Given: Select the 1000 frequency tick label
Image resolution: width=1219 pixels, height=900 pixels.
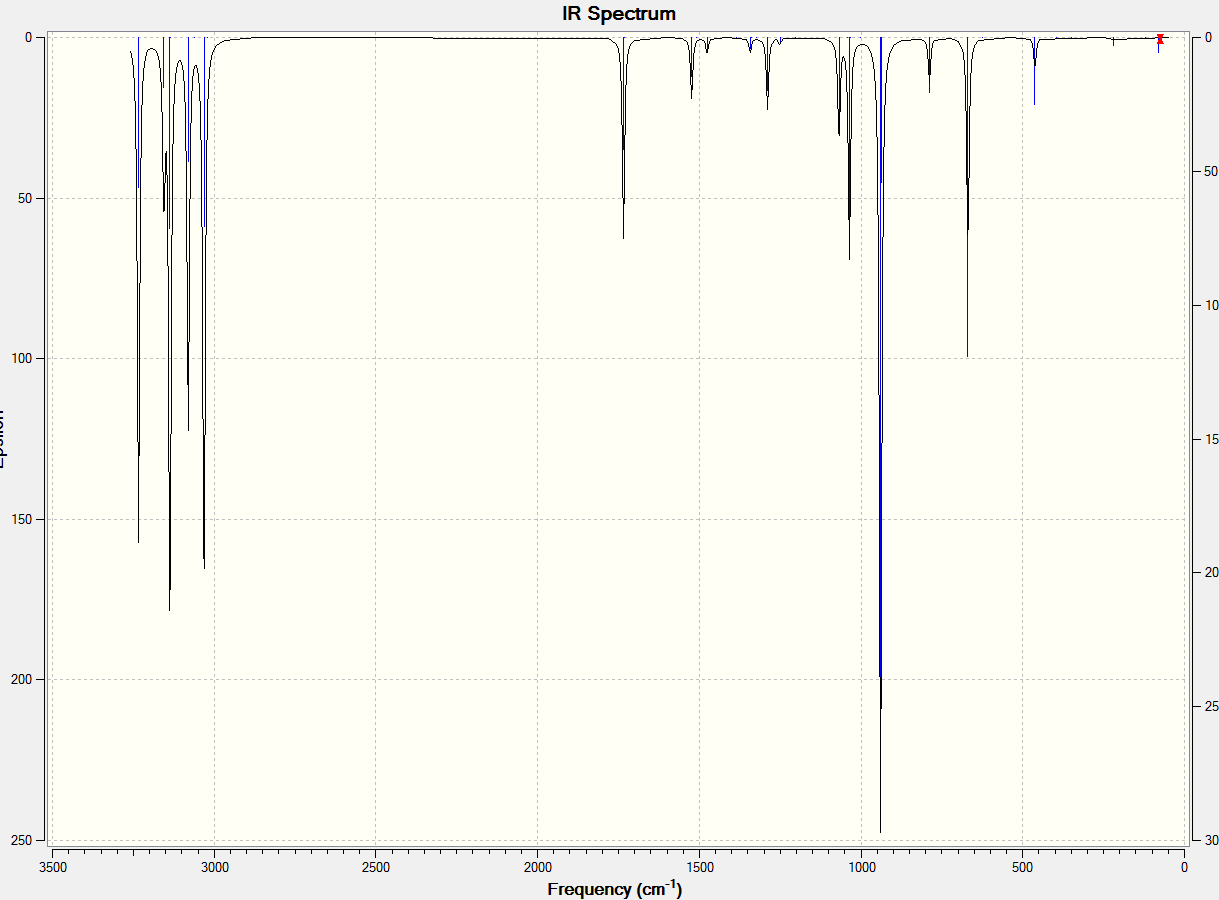Looking at the screenshot, I should [x=861, y=866].
